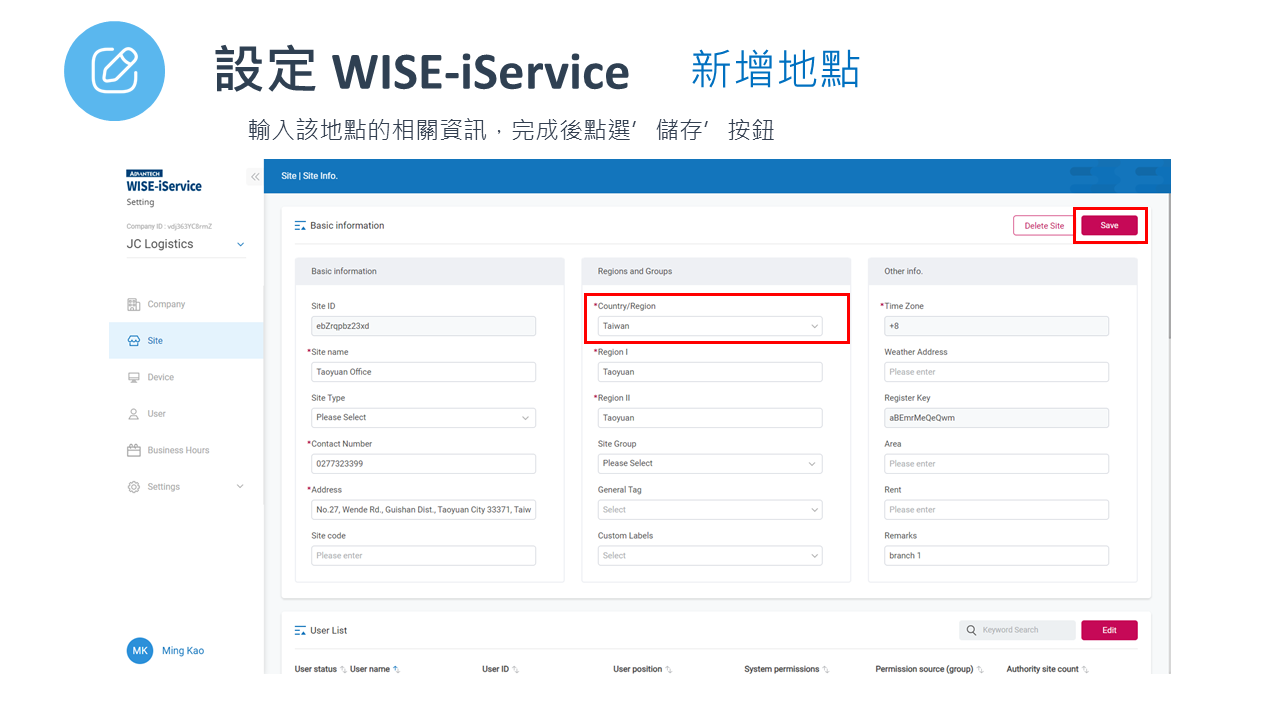Collapse the sidebar with the double-chevron icon
This screenshot has width=1280, height=720.
click(255, 177)
